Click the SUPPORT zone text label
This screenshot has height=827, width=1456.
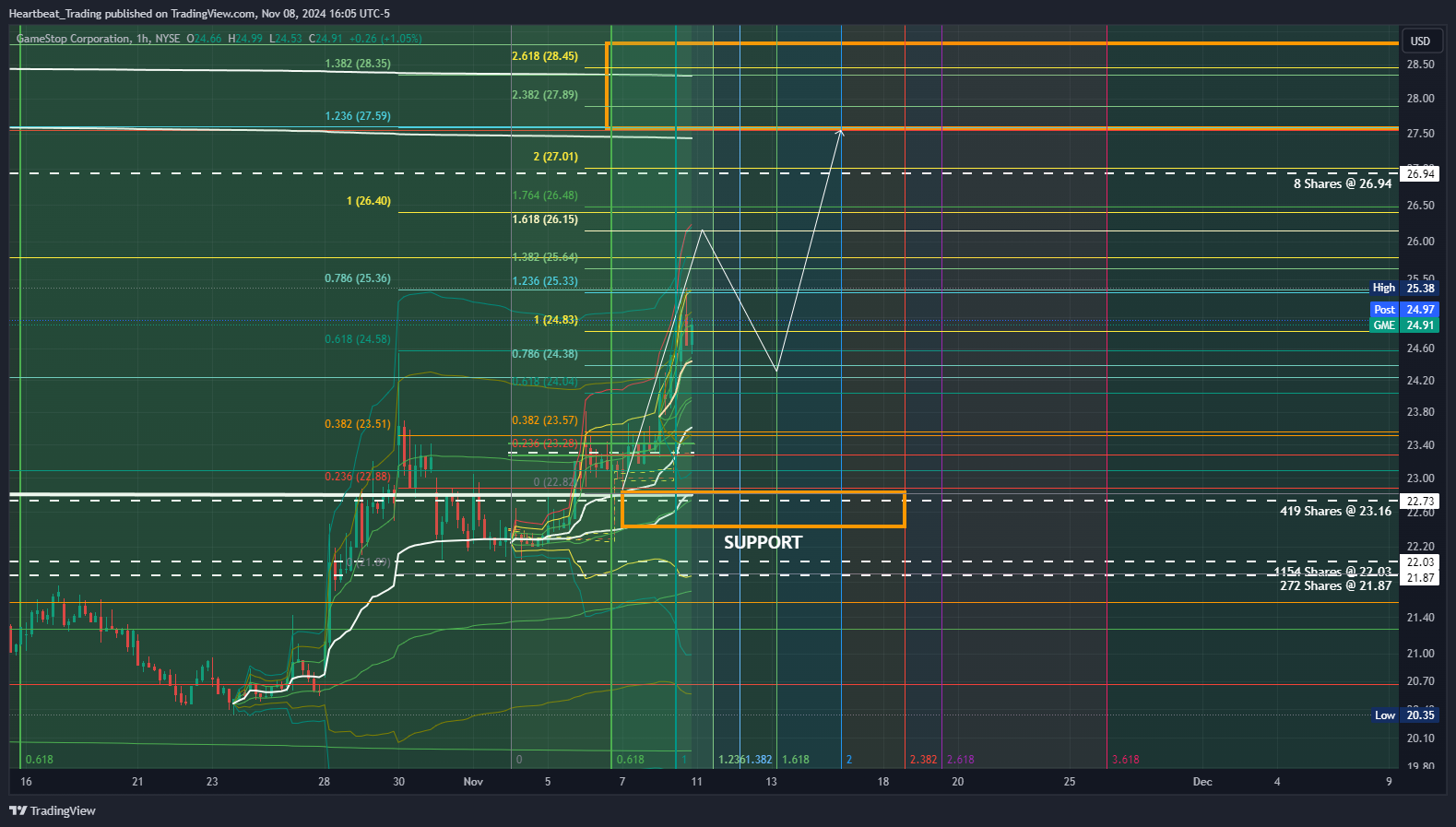[x=763, y=542]
